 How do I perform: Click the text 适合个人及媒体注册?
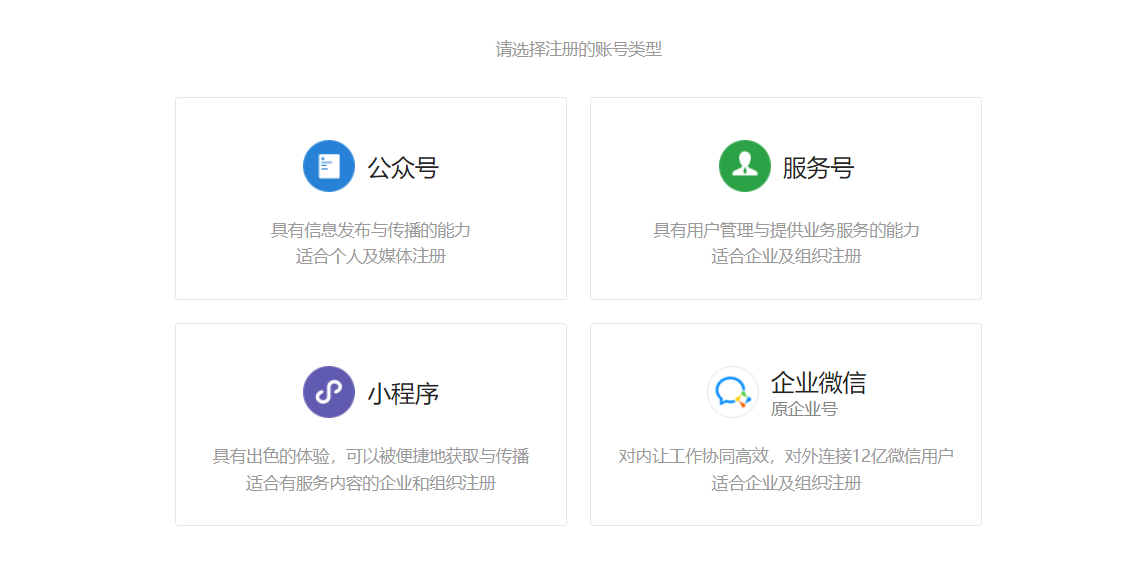371,257
